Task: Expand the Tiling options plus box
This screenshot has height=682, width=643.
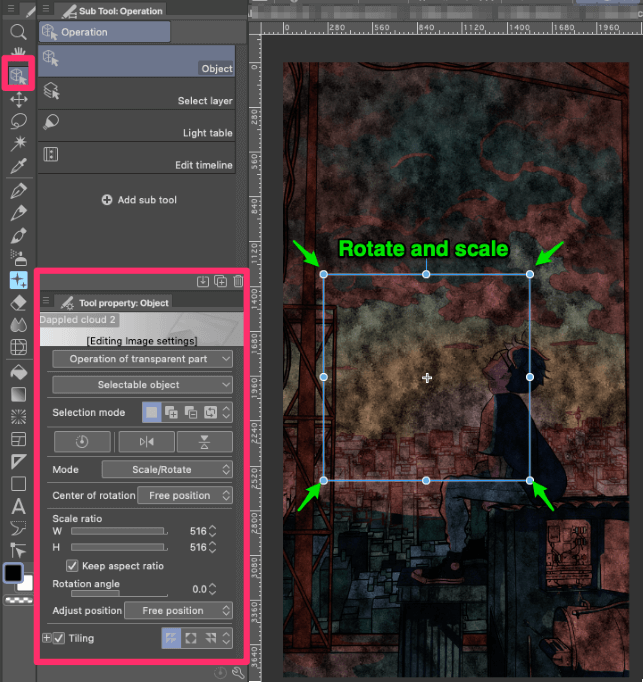Action: tap(47, 638)
